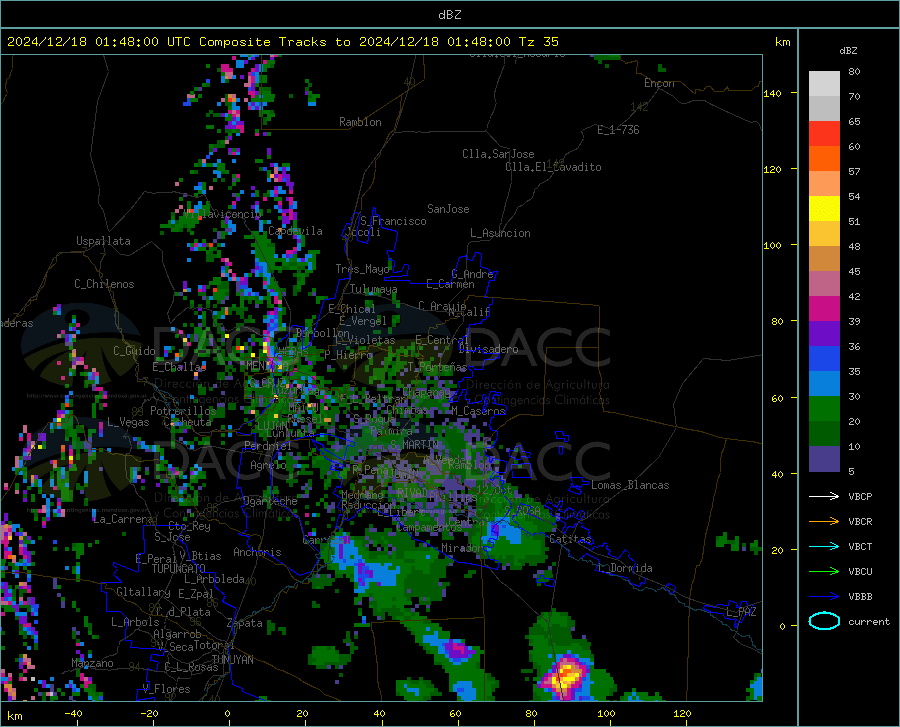Screen dimensions: 900x727
Task: Click the 'Tres_Mayo' place label
Action: (362, 269)
